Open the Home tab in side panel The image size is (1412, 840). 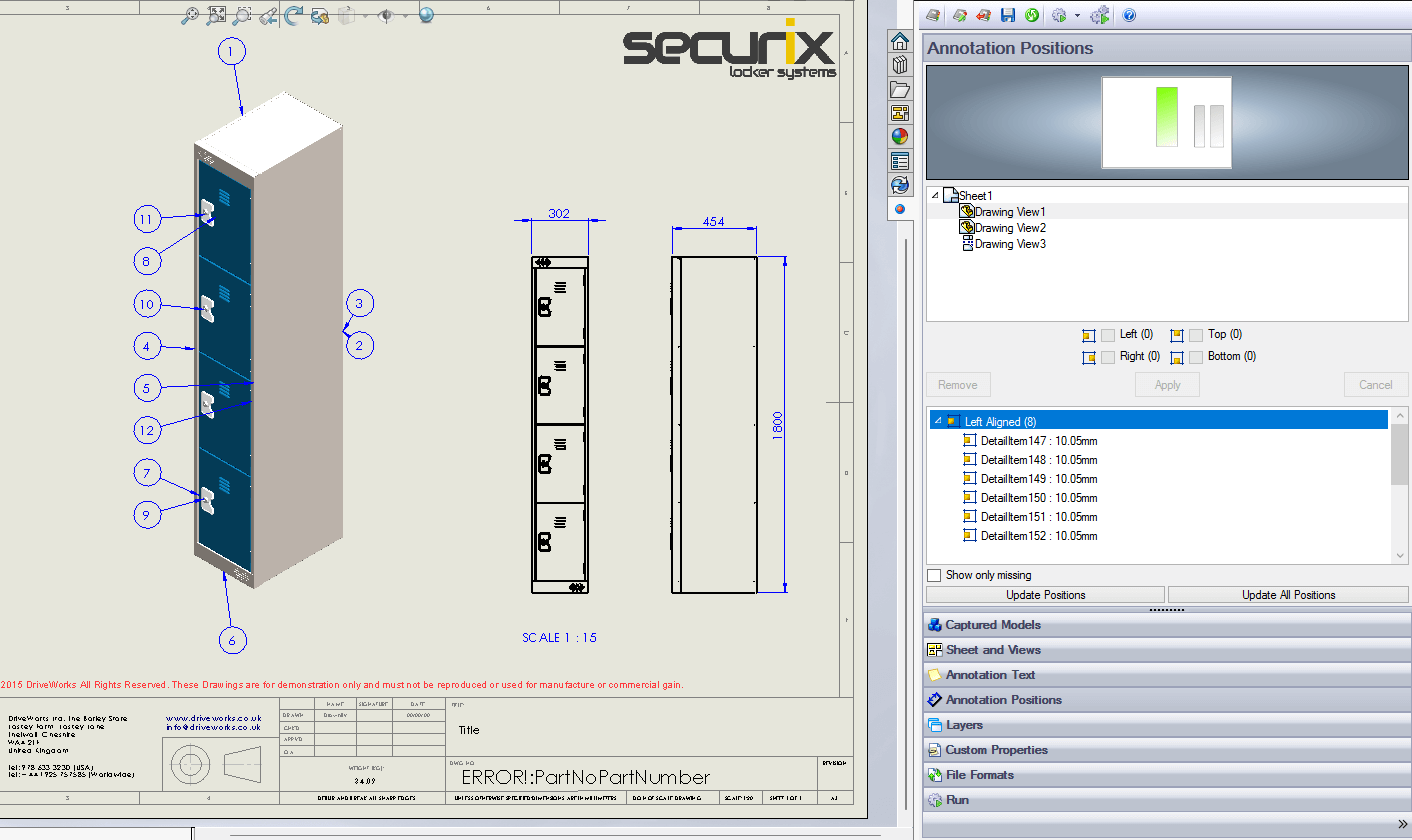(x=900, y=41)
